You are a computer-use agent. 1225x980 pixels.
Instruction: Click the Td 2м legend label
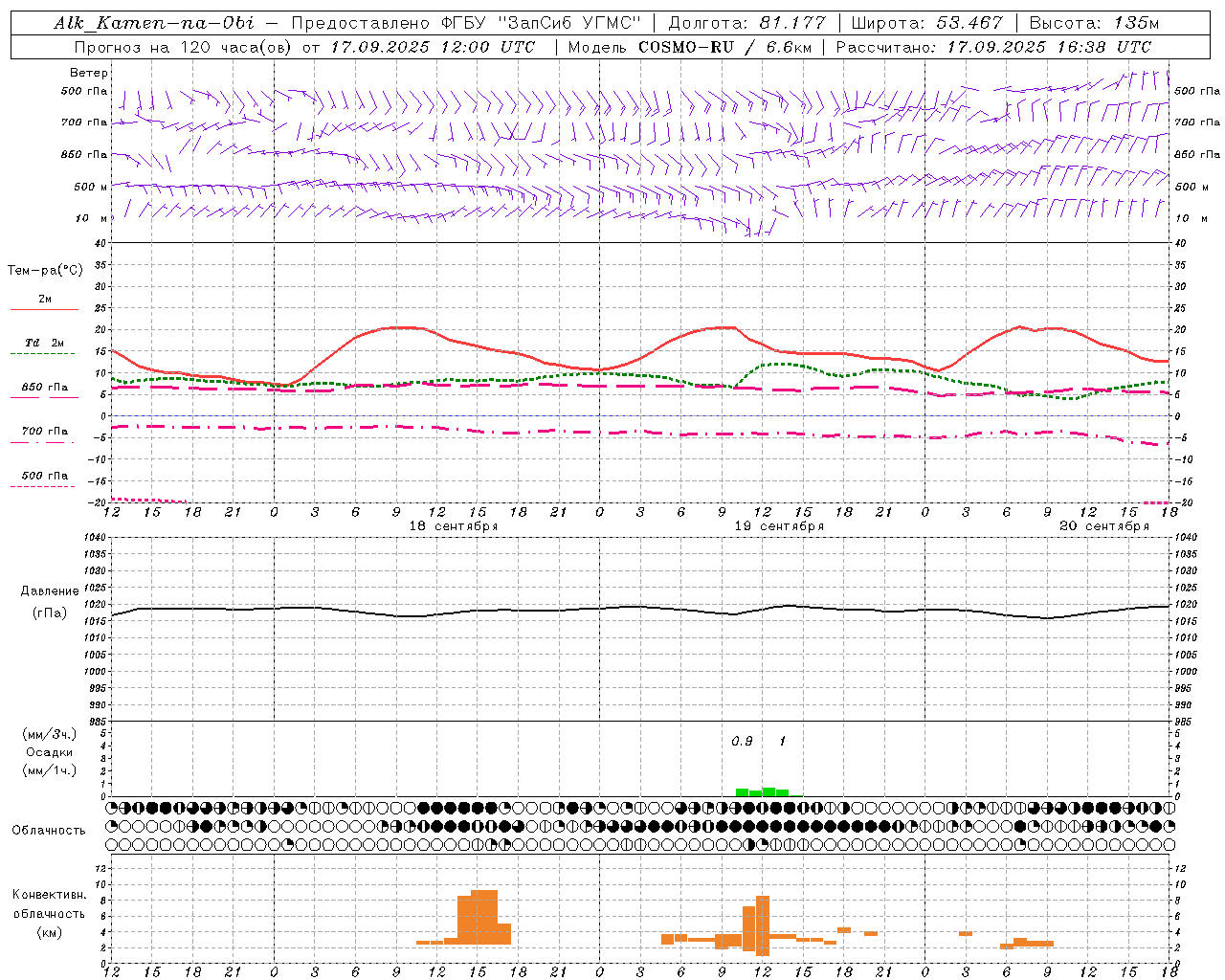coord(45,343)
